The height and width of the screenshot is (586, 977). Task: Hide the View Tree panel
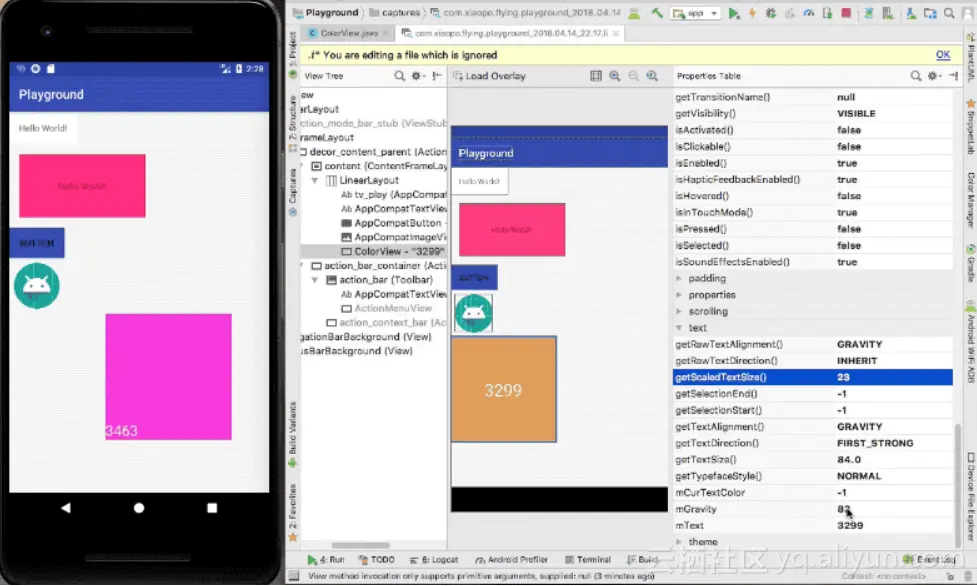point(437,76)
